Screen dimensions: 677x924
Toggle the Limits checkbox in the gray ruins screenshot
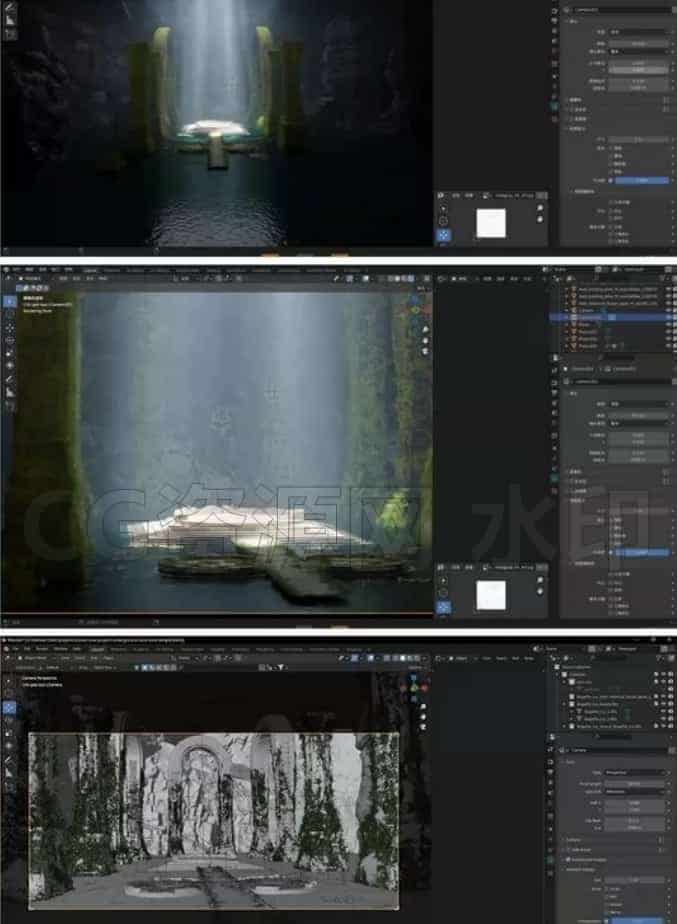[606, 889]
